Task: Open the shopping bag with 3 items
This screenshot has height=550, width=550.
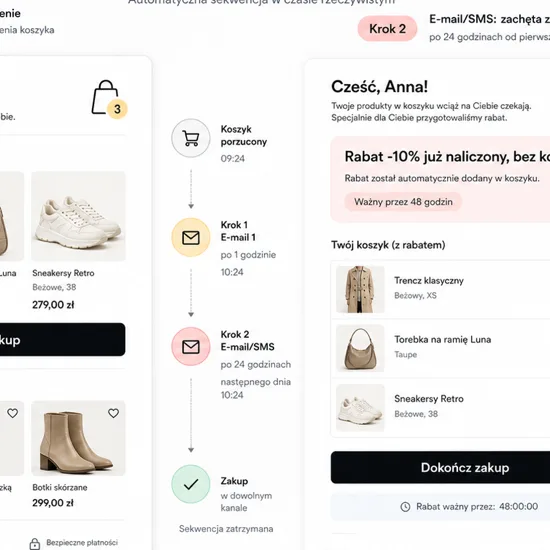Action: (105, 97)
